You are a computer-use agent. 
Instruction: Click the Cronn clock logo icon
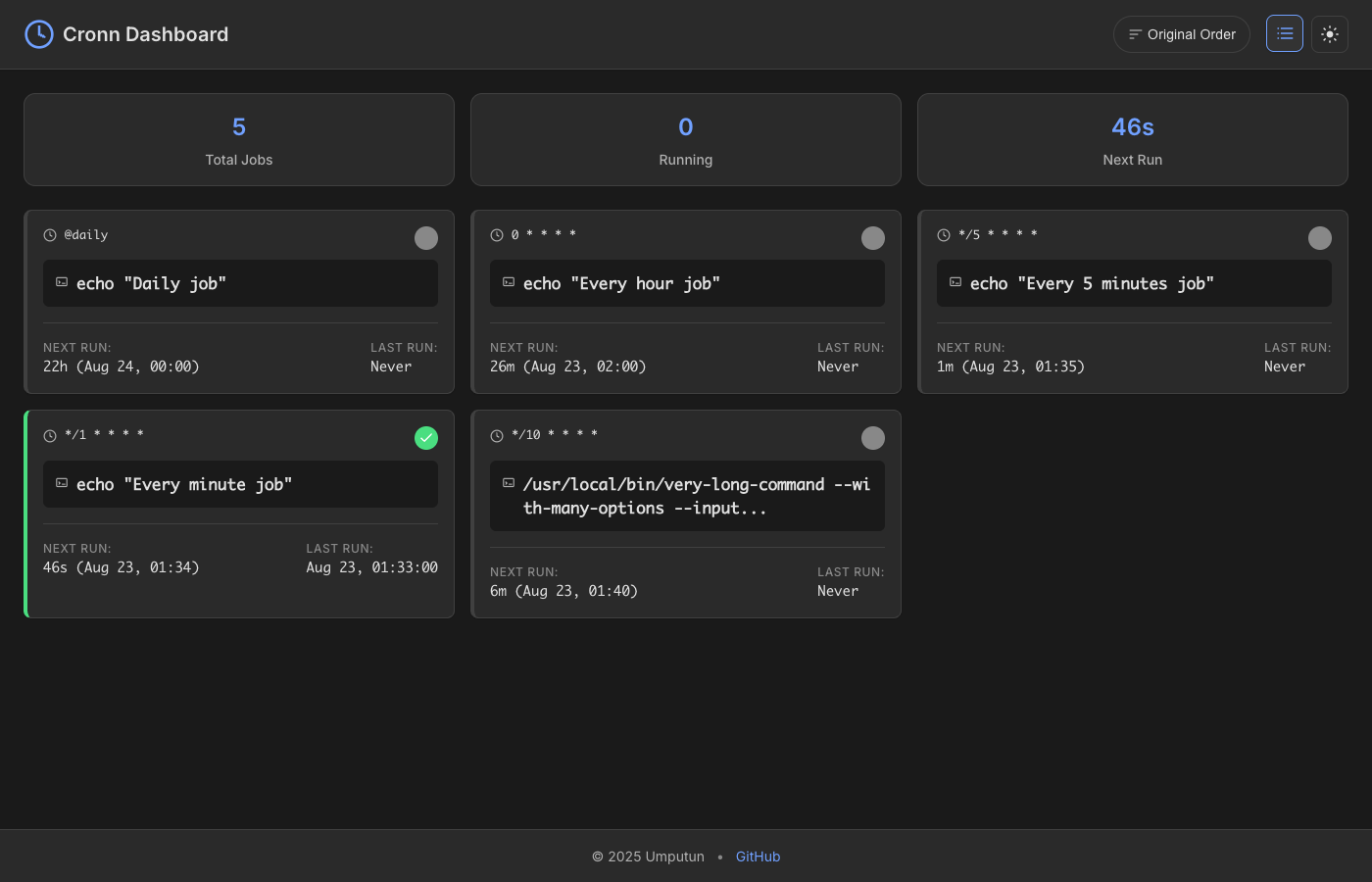38,34
